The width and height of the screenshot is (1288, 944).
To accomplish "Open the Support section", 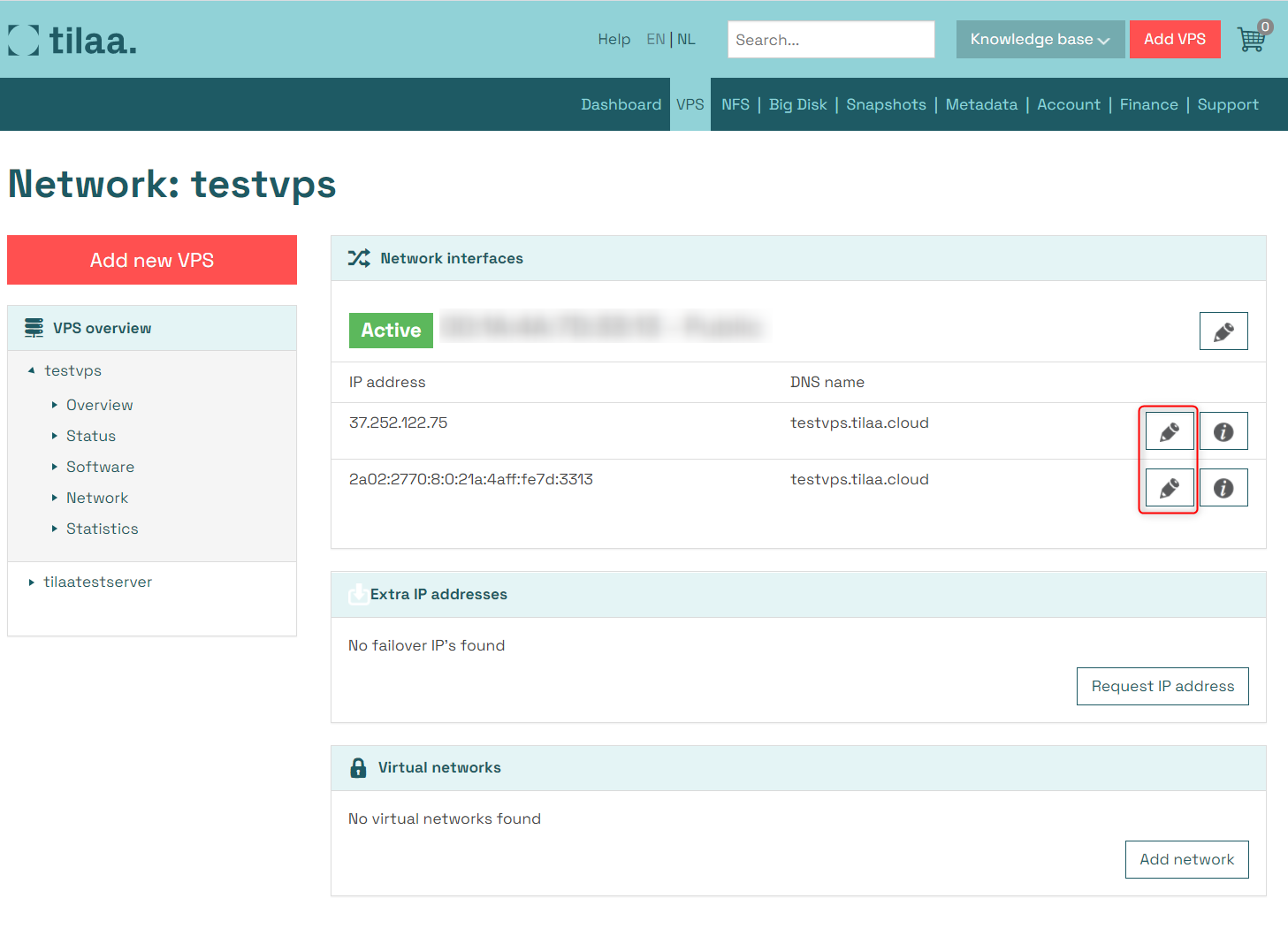I will click(1228, 104).
